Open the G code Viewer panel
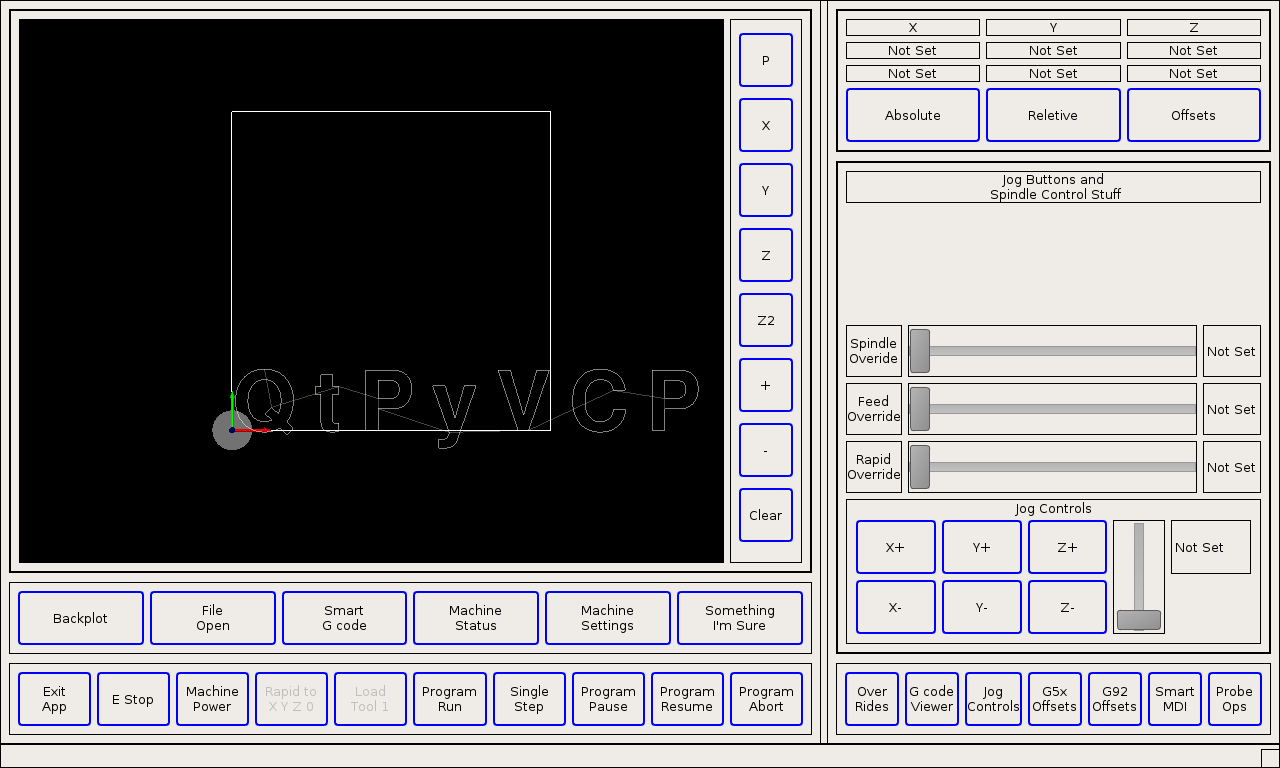This screenshot has width=1280, height=768. click(932, 699)
